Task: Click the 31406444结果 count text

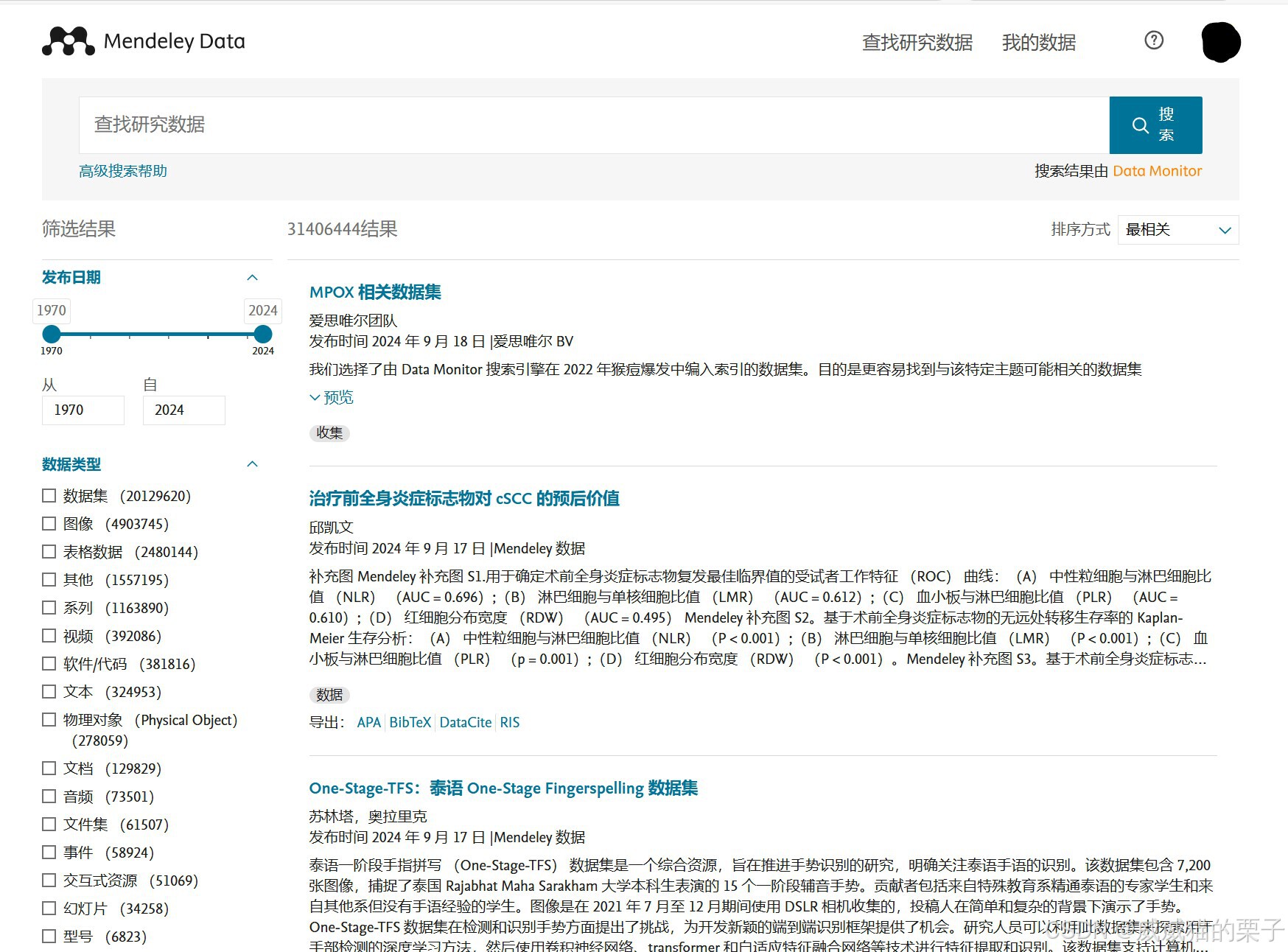Action: click(x=343, y=229)
